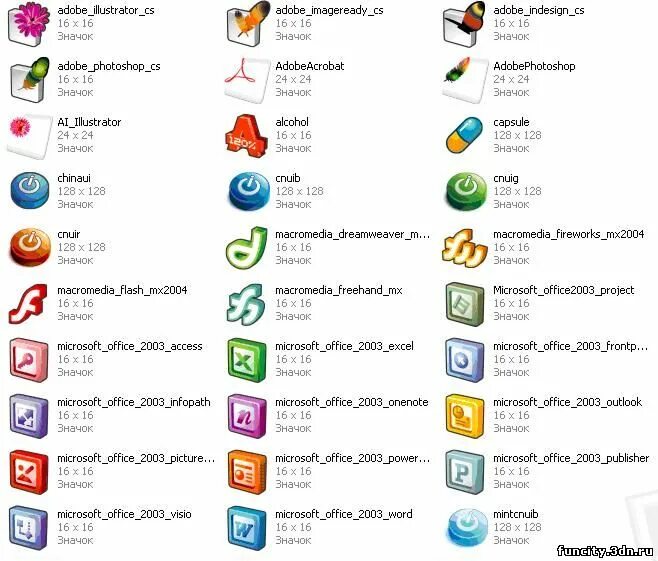Image resolution: width=658 pixels, height=561 pixels.
Task: Select the macromedia_dreamweaver green icon
Action: [x=247, y=248]
